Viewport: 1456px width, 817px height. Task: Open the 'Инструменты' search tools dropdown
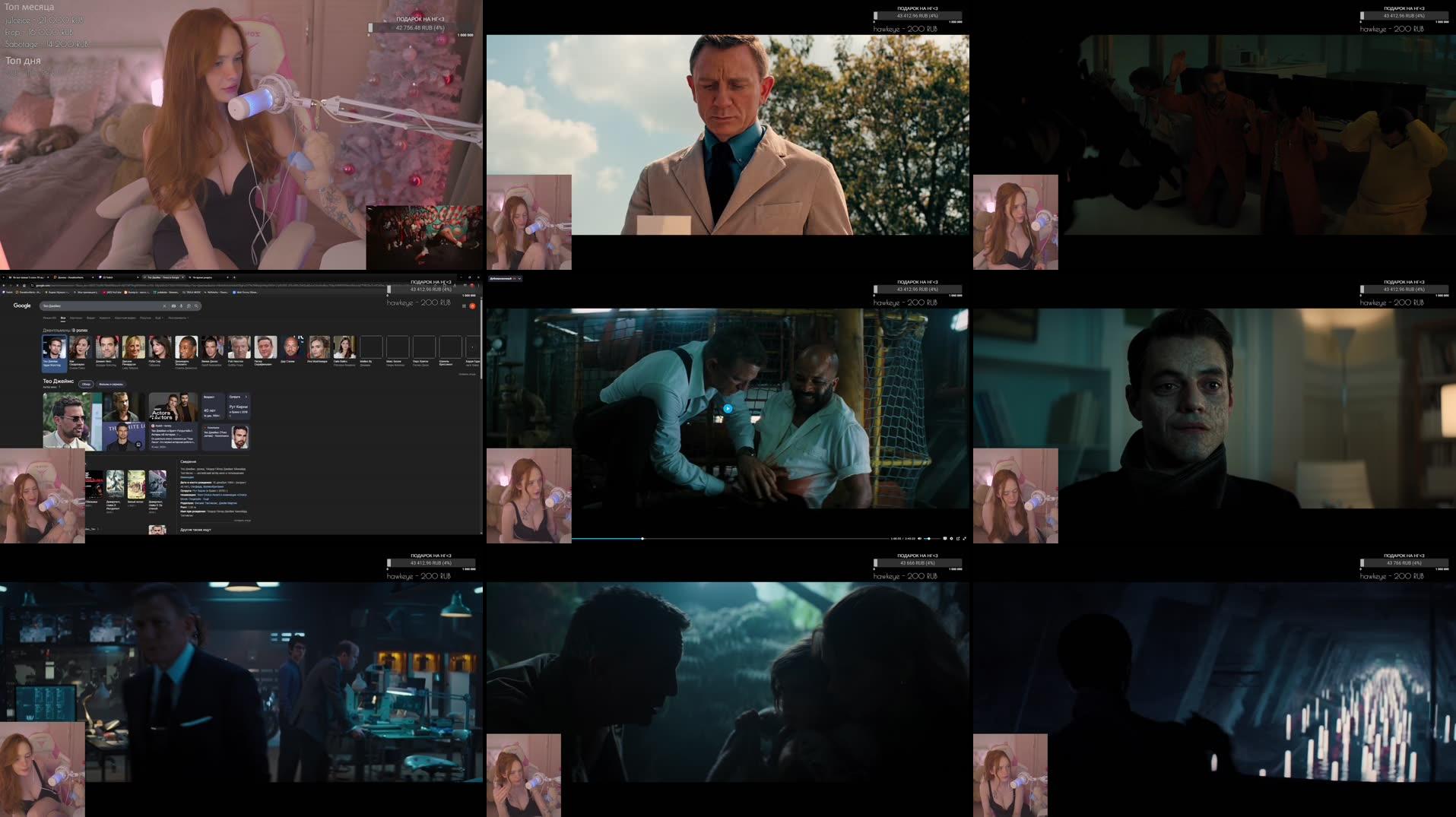click(x=178, y=318)
